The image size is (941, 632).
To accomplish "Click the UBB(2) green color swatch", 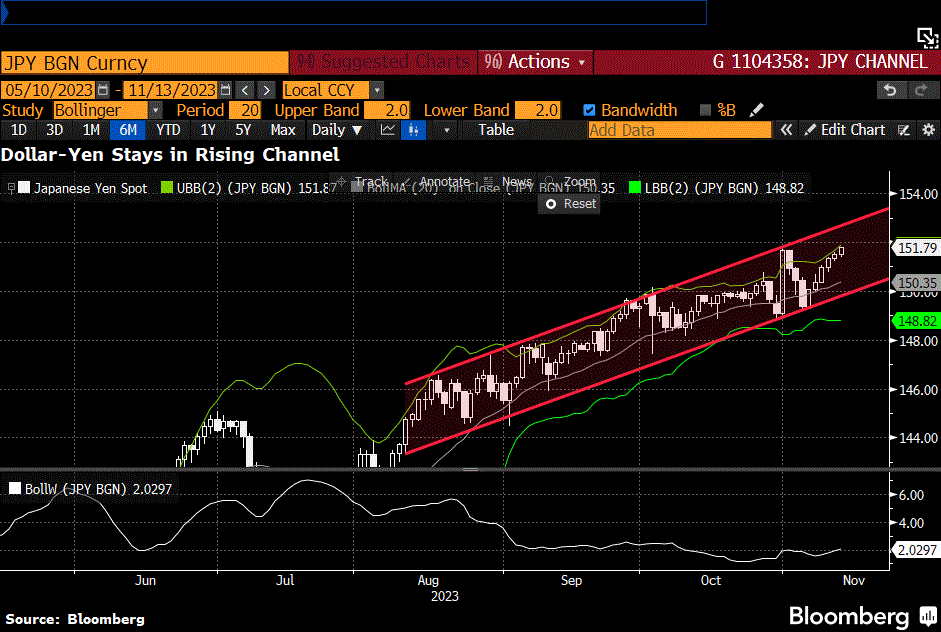I will click(167, 188).
